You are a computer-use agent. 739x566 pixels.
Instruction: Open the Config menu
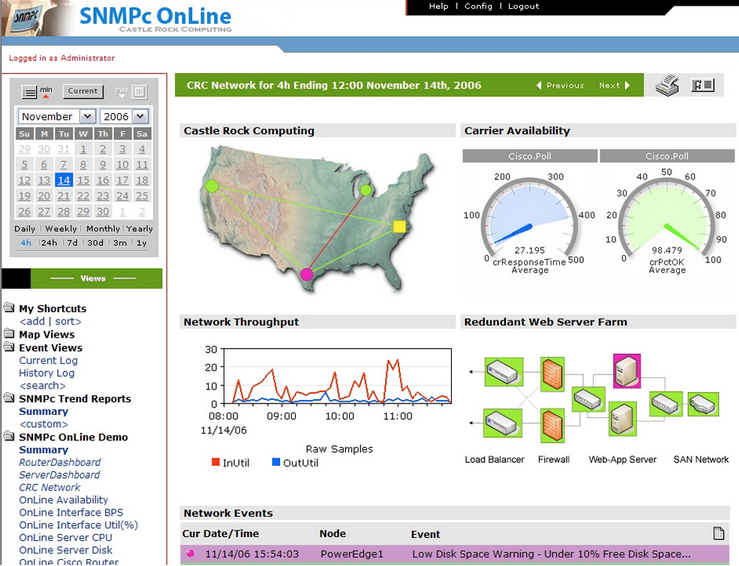pyautogui.click(x=478, y=6)
